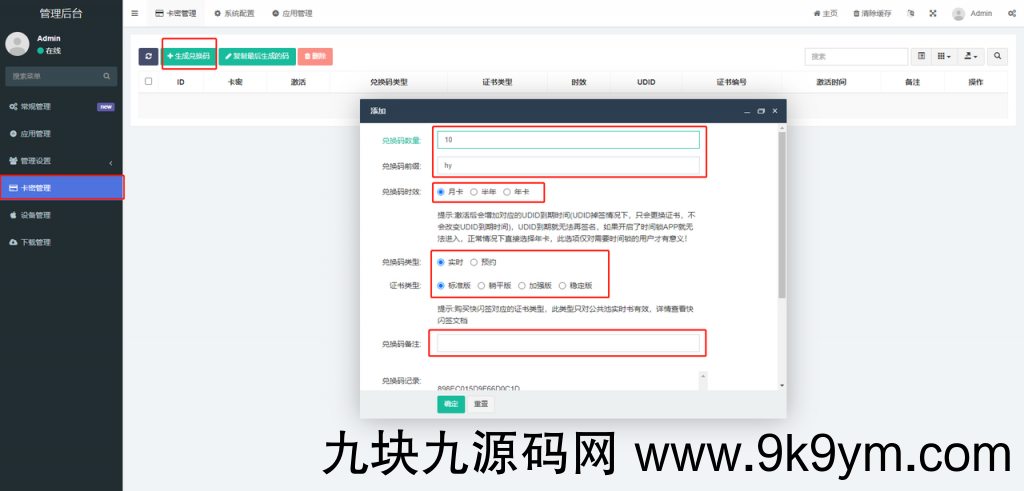Click 清除缓存 in the top bar

[872, 13]
